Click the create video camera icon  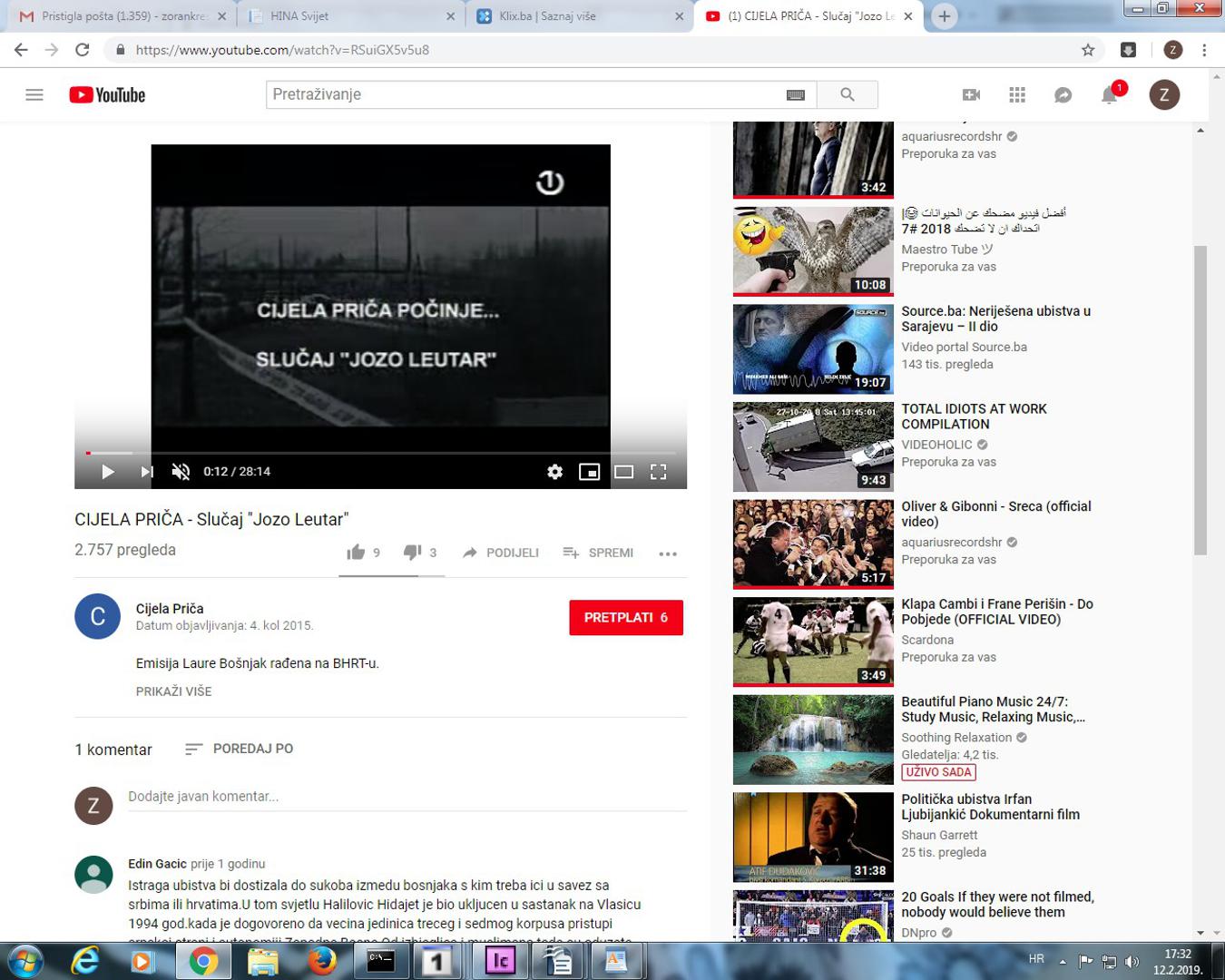point(971,95)
